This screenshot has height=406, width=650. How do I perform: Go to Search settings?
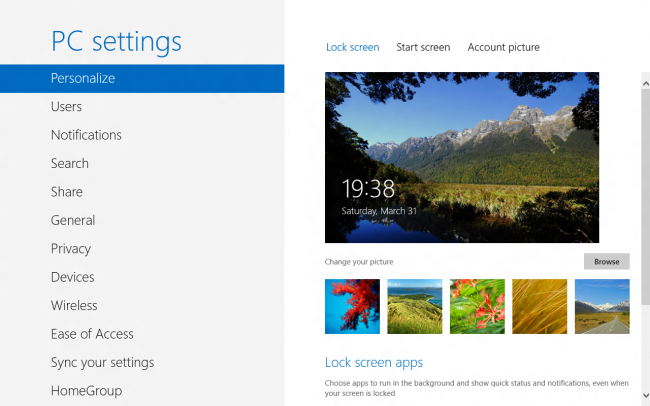pyautogui.click(x=70, y=163)
